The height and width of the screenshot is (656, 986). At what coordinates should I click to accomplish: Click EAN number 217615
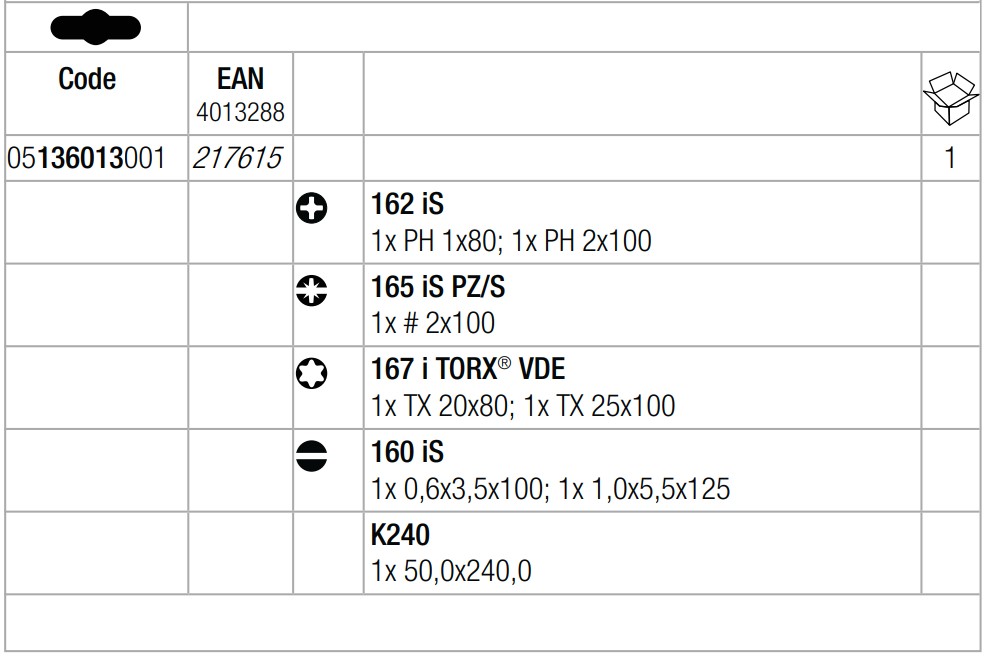(238, 158)
